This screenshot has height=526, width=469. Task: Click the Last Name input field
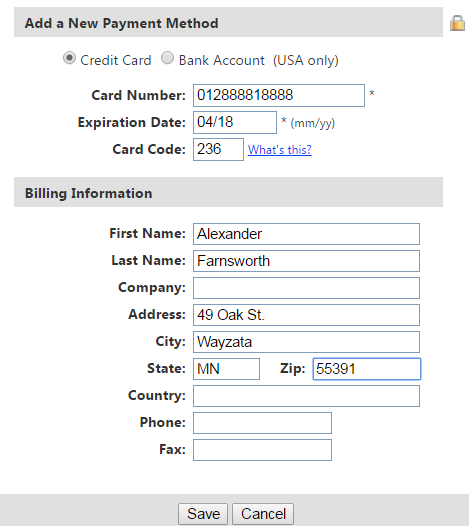306,261
